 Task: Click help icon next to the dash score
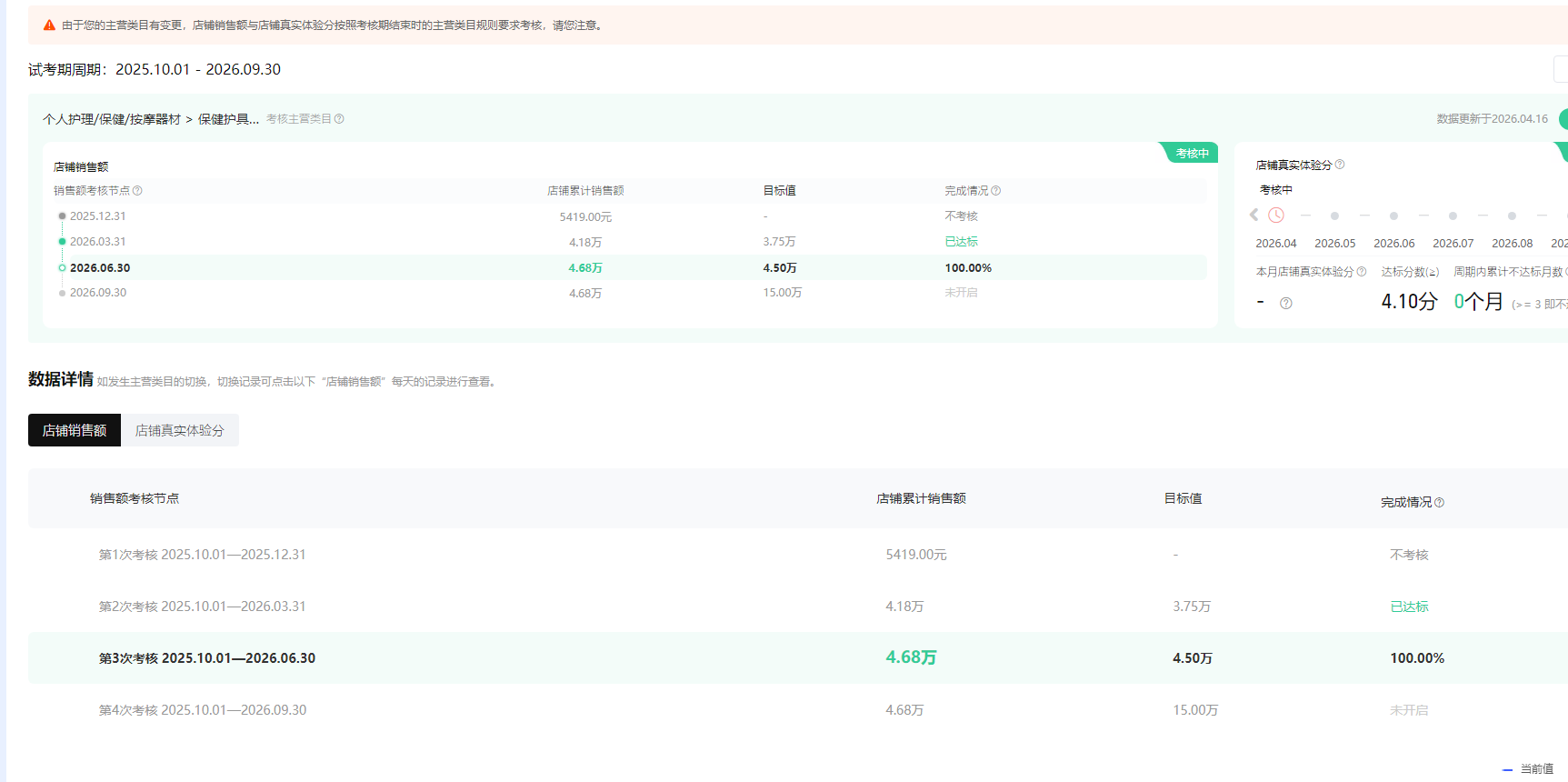tap(1285, 304)
